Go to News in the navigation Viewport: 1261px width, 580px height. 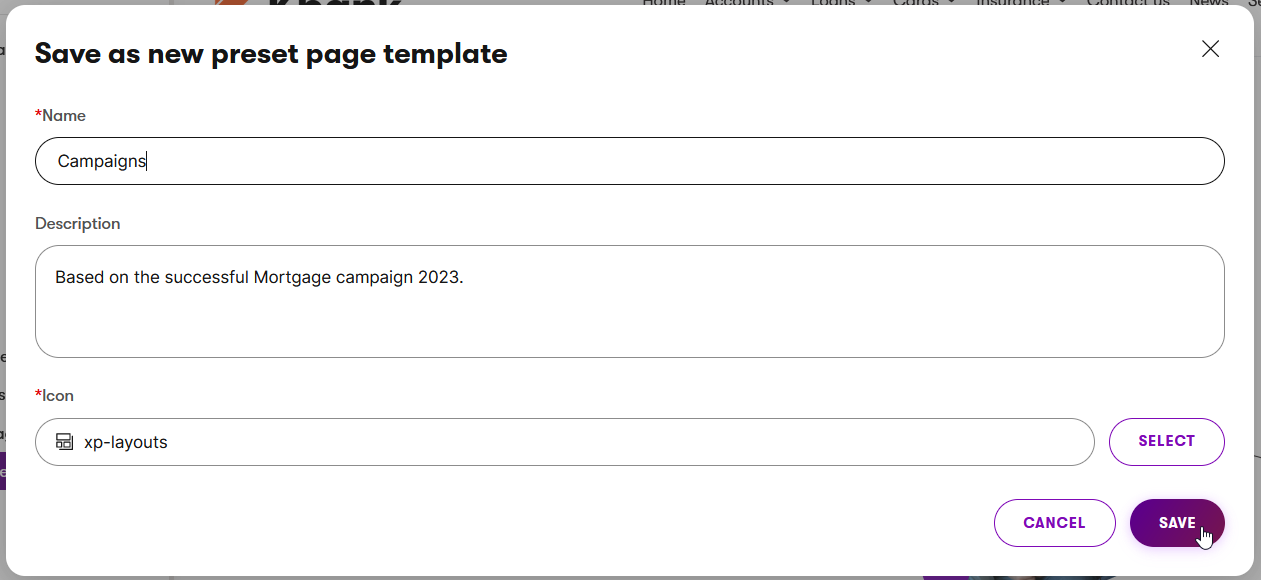click(1208, 3)
